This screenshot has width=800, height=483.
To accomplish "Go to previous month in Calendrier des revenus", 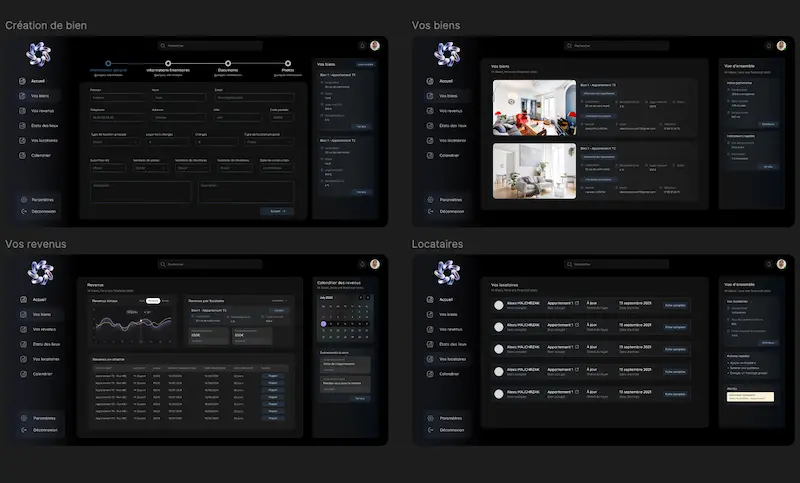I will click(361, 297).
